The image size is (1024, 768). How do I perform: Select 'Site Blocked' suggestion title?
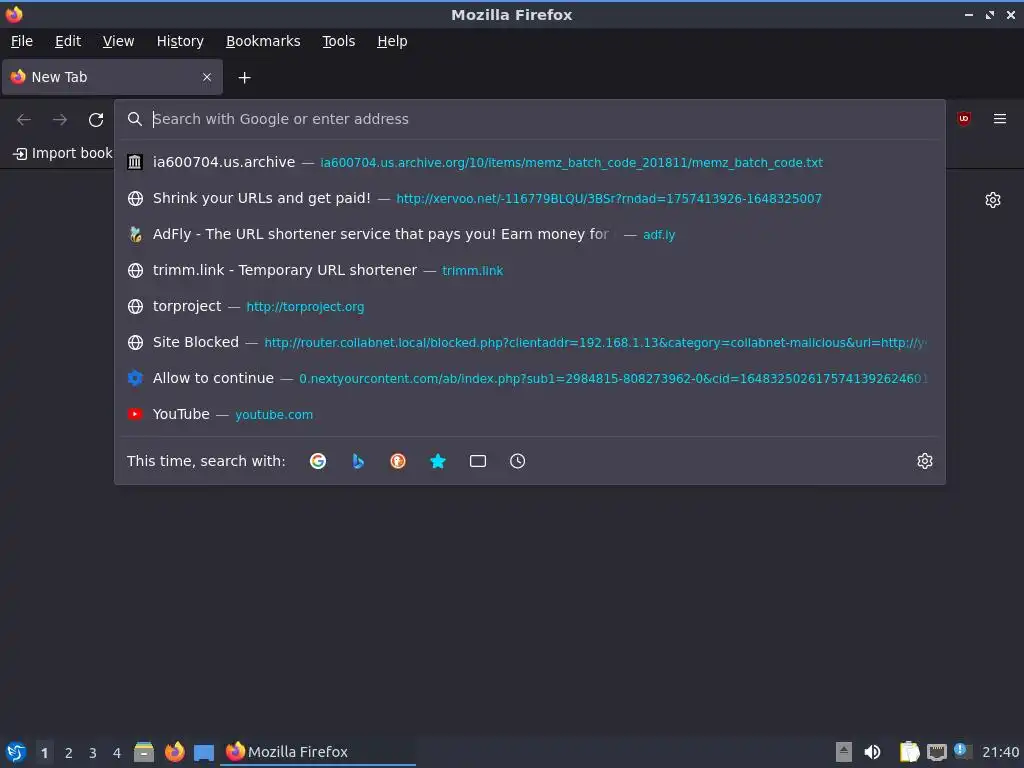[195, 342]
